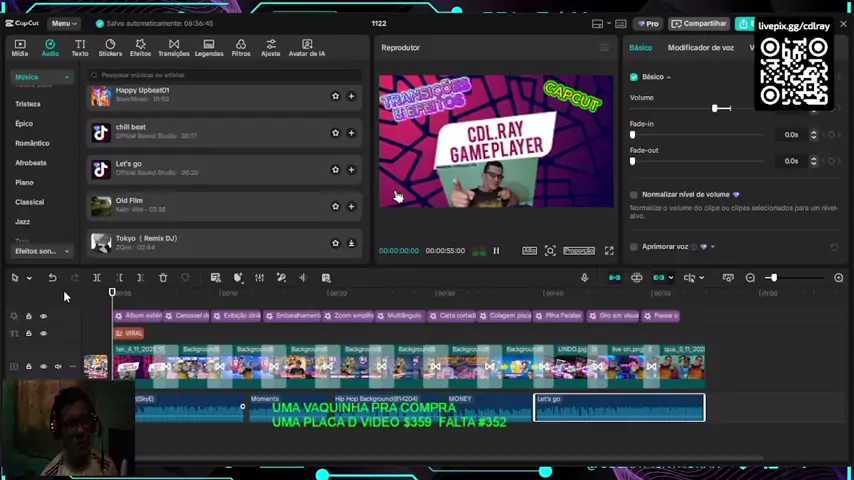The width and height of the screenshot is (854, 480).
Task: Open the Stickers panel
Action: coord(110,47)
